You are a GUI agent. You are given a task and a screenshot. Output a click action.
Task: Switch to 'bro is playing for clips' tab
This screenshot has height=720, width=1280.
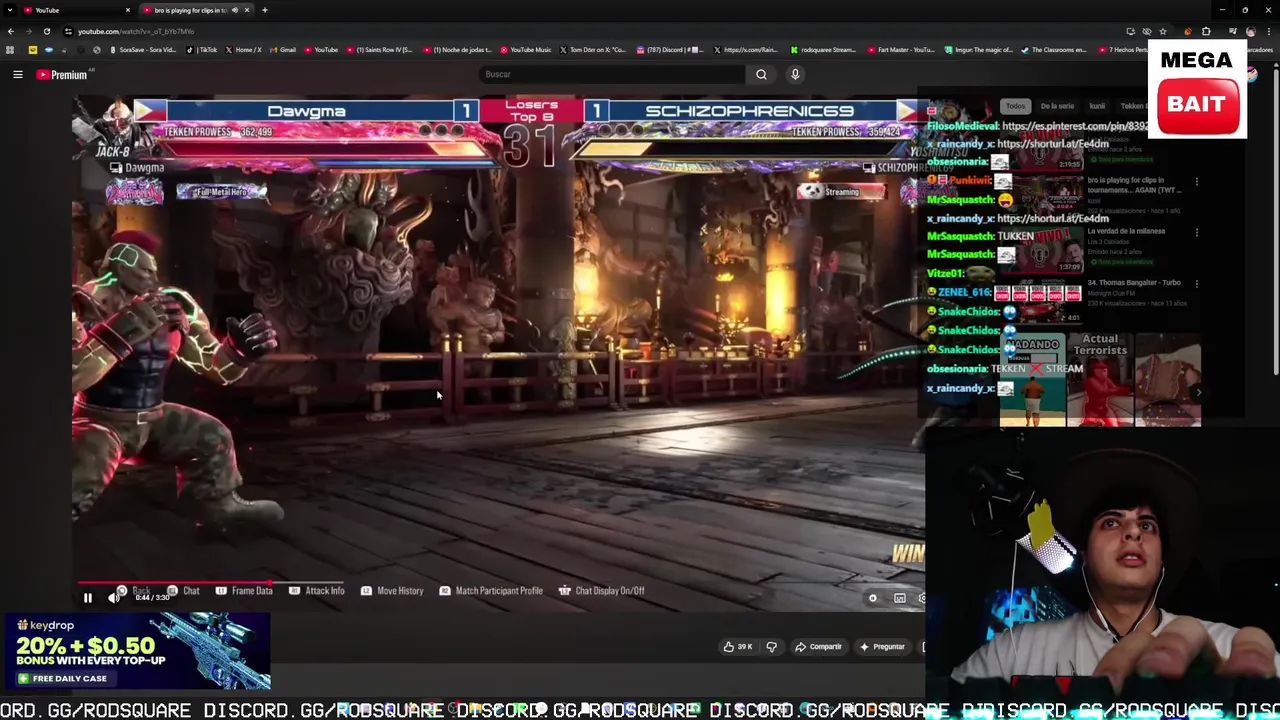point(190,10)
